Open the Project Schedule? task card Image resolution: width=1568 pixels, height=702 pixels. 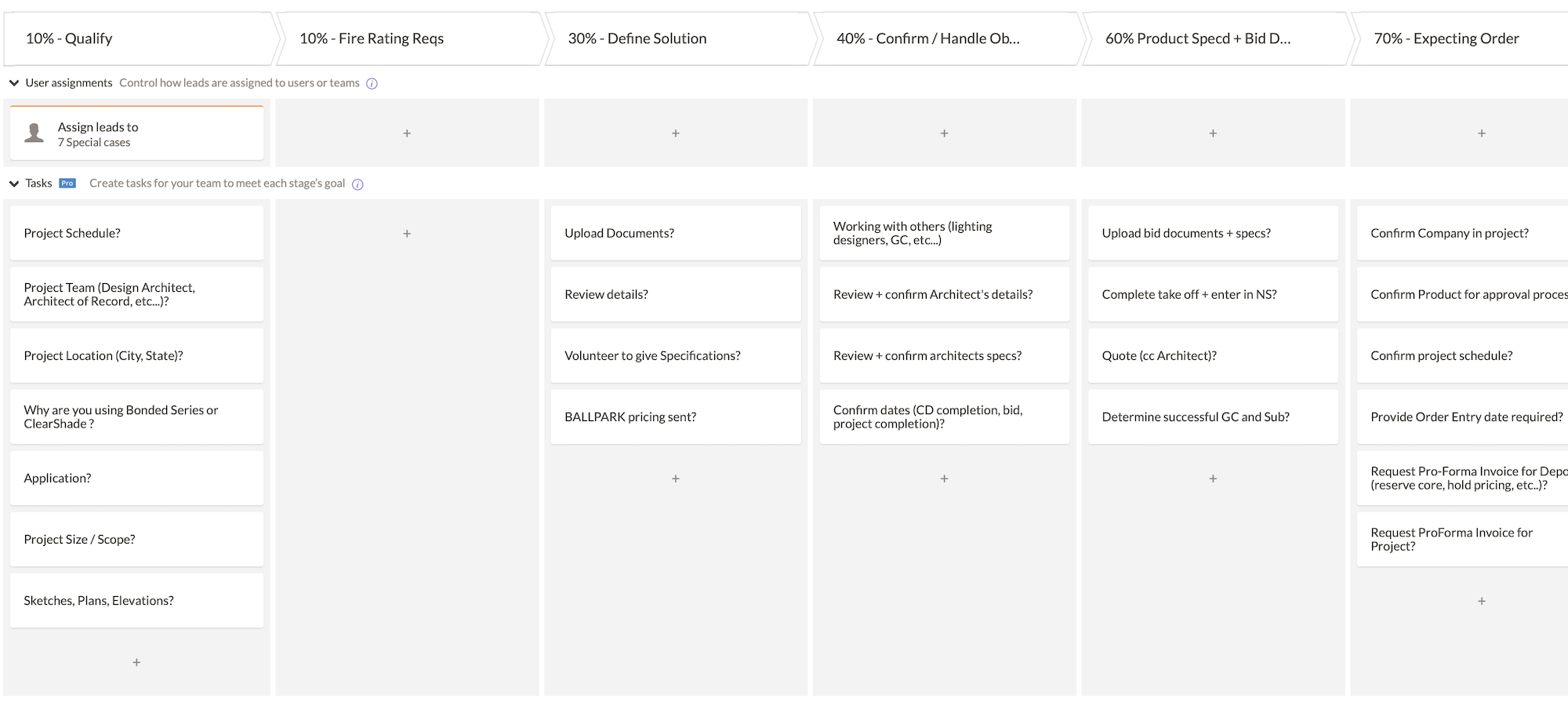point(137,233)
